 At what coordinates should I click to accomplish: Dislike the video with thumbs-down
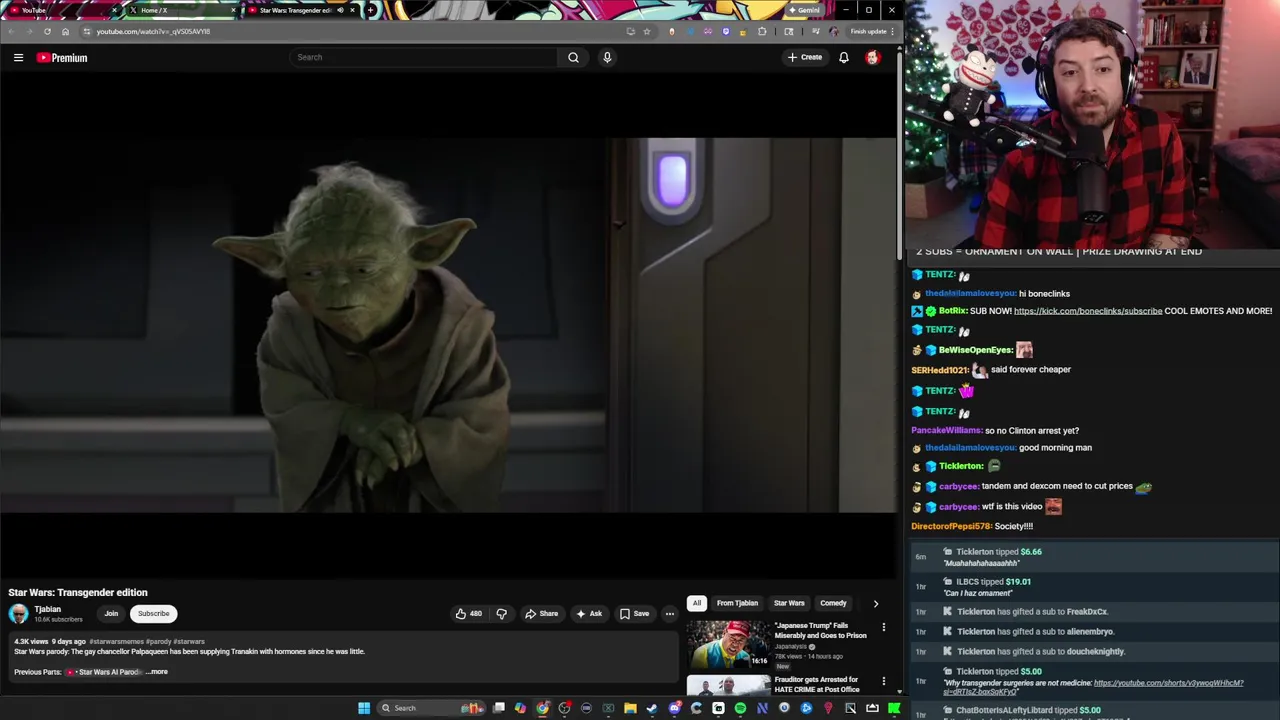tap(501, 614)
